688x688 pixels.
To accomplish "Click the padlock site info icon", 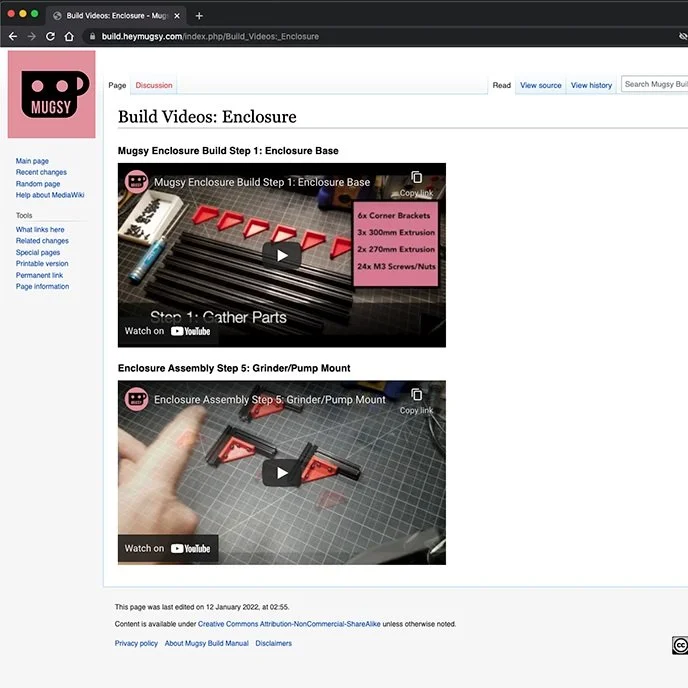I will pos(92,36).
